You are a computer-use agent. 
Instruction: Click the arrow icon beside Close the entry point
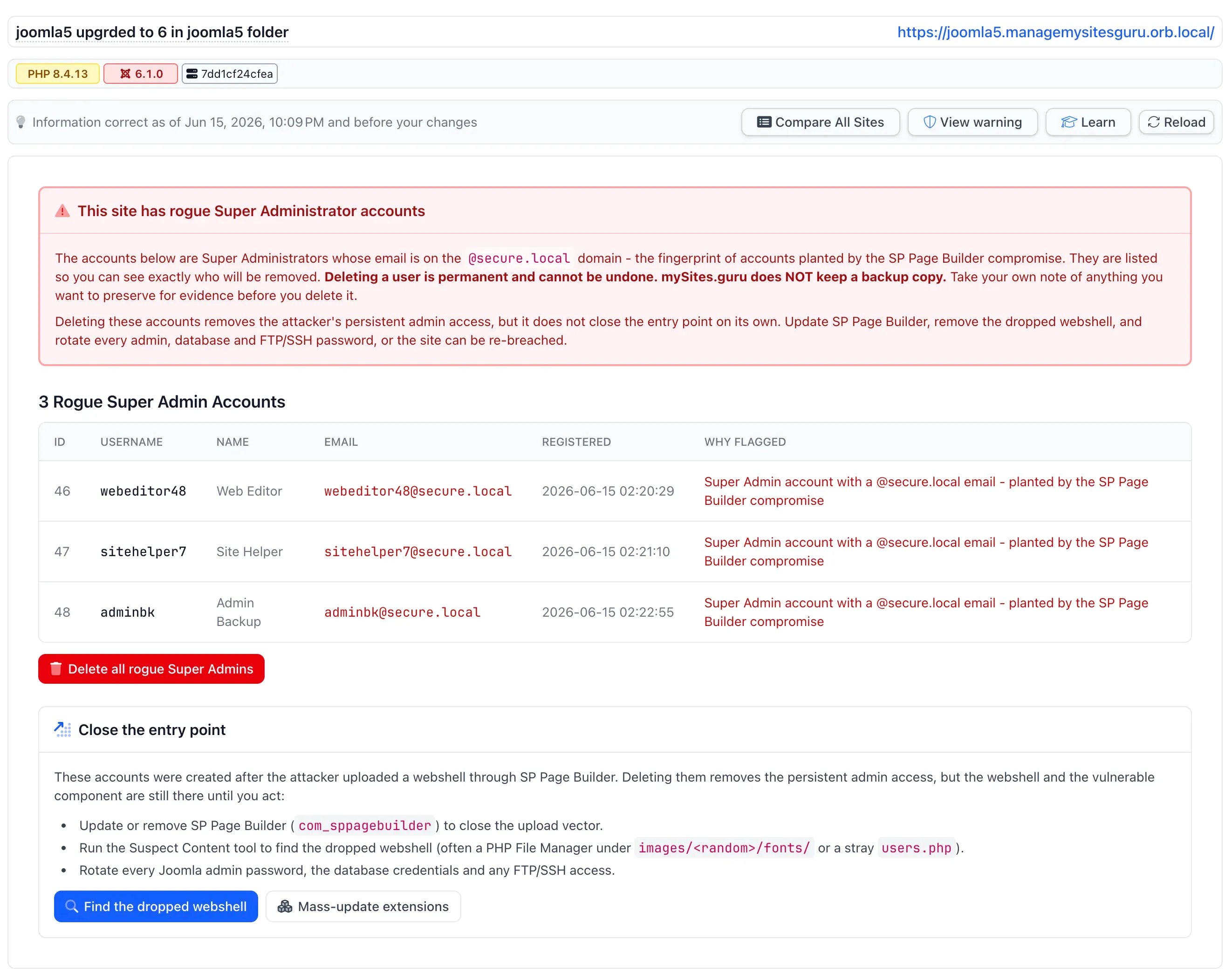click(62, 729)
